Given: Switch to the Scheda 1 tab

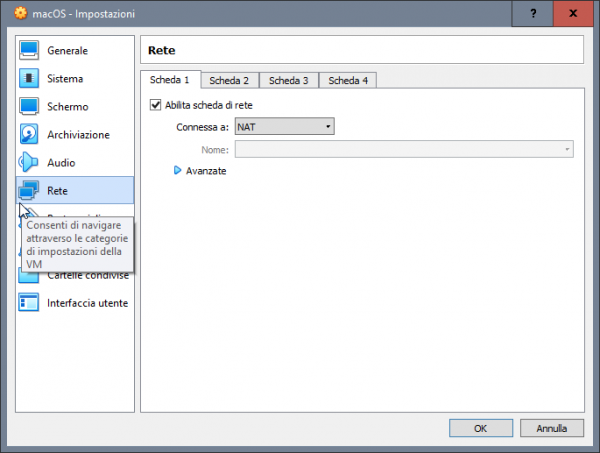Looking at the screenshot, I should click(x=170, y=80).
